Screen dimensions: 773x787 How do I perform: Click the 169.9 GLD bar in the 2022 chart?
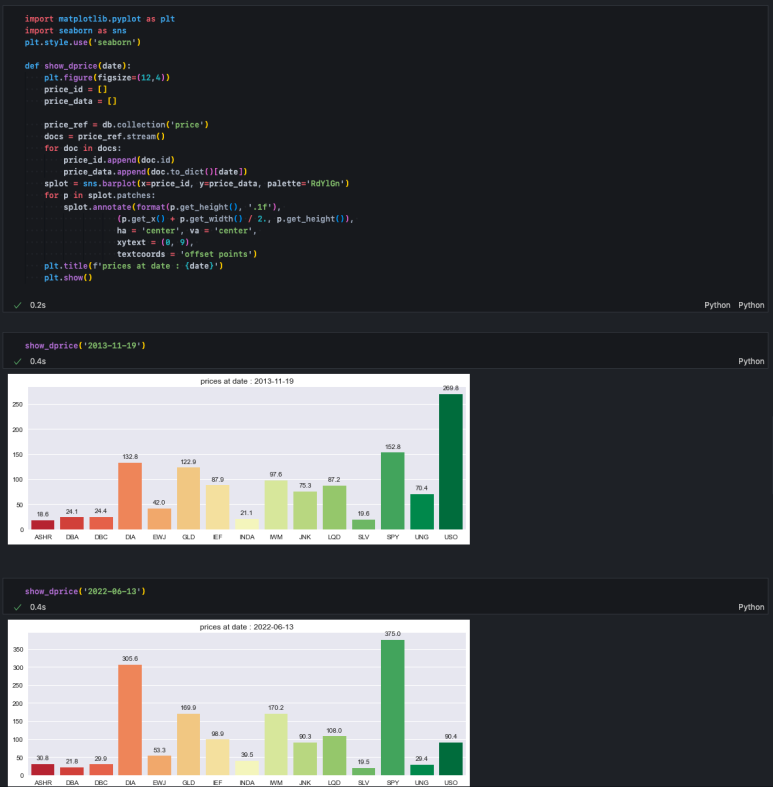(x=188, y=745)
